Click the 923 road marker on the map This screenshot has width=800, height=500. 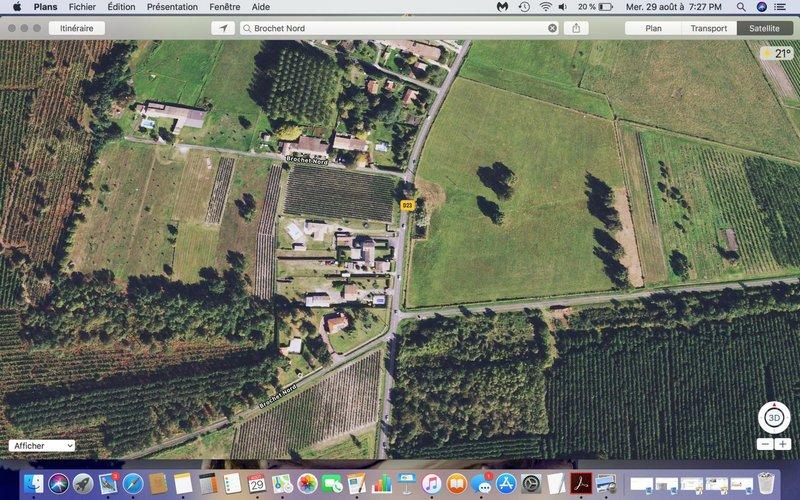[407, 205]
